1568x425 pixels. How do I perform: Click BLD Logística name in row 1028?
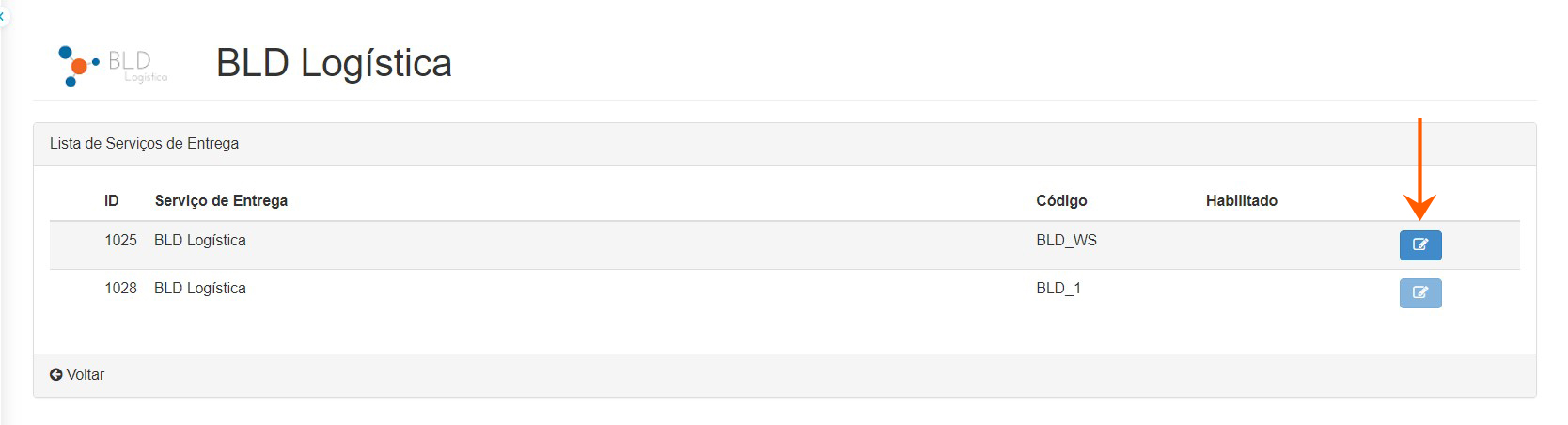(200, 288)
